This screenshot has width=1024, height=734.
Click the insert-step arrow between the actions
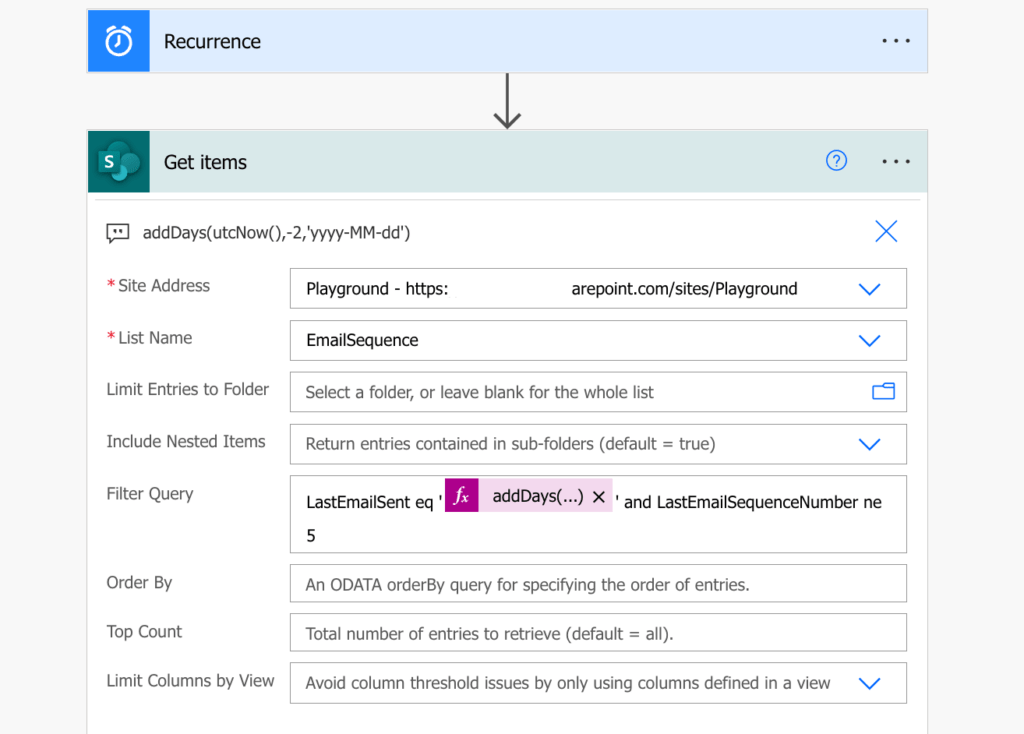(507, 104)
